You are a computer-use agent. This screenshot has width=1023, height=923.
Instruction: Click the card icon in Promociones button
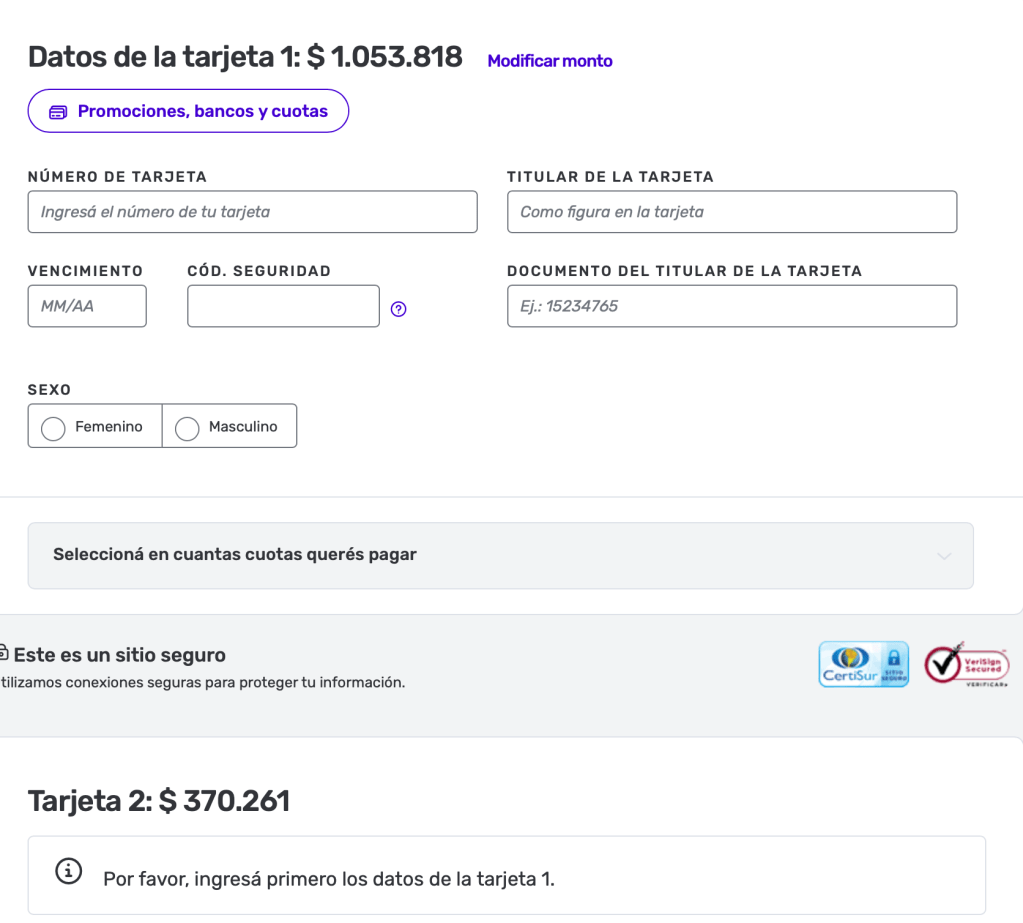tap(58, 112)
